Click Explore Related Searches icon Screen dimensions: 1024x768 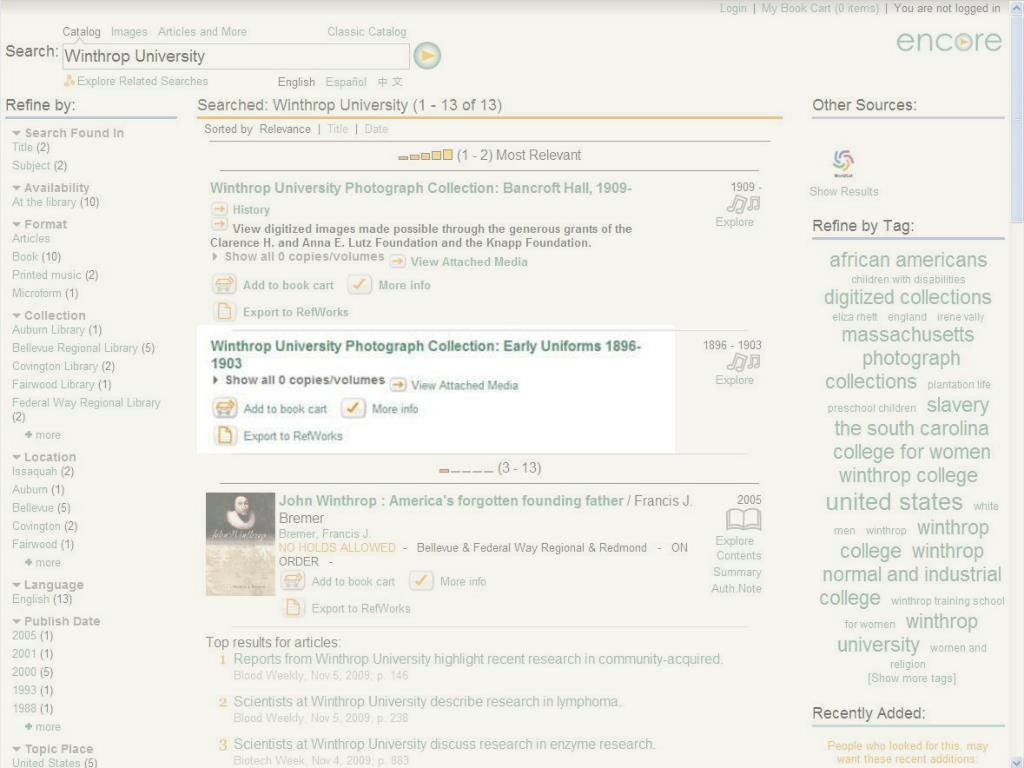69,81
